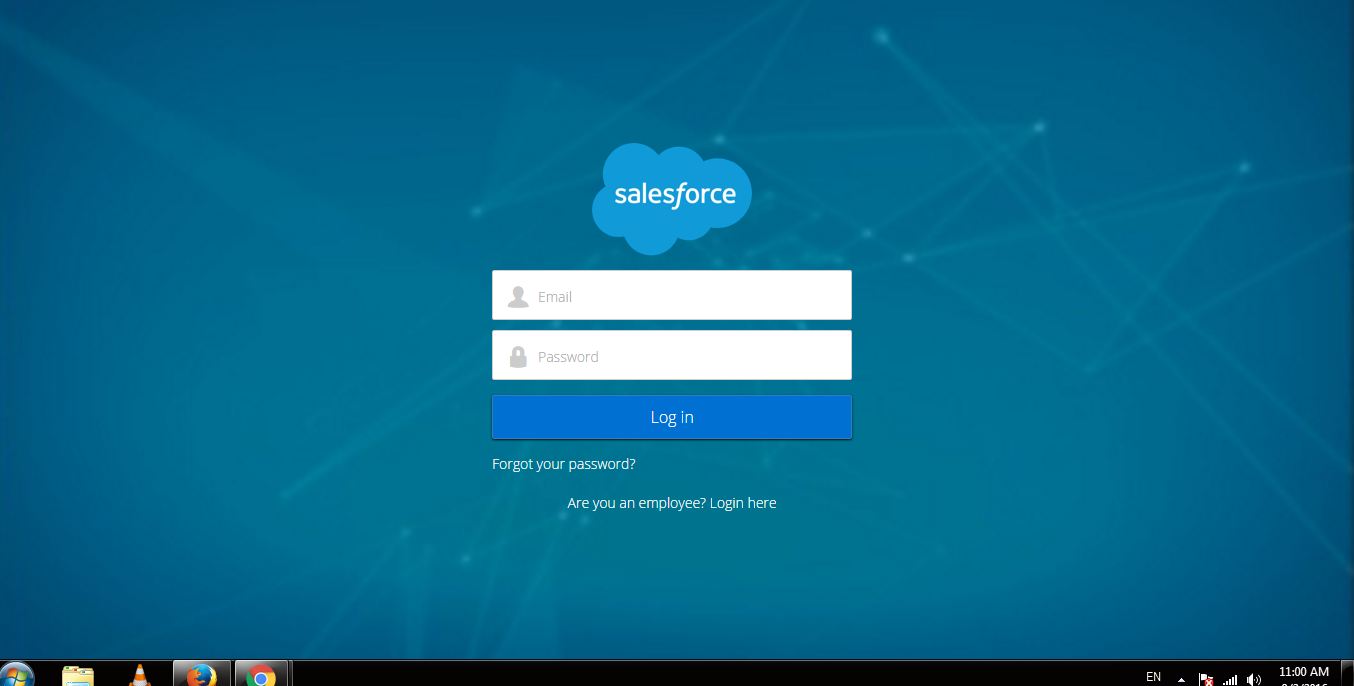The height and width of the screenshot is (686, 1354).
Task: Click the Salesforce cloud logo
Action: pyautogui.click(x=671, y=198)
